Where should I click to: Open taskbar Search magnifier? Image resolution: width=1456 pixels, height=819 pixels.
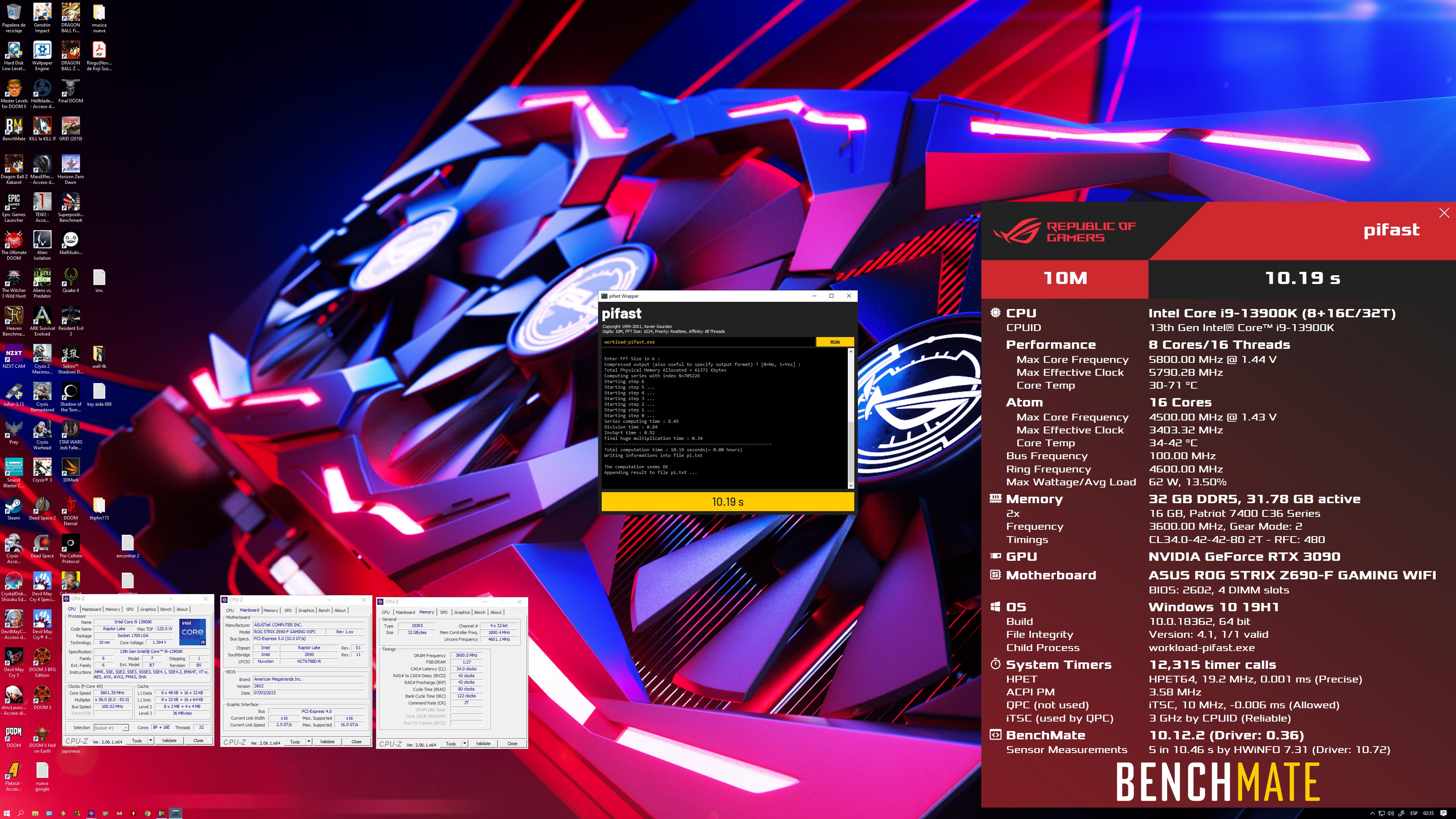(x=20, y=813)
